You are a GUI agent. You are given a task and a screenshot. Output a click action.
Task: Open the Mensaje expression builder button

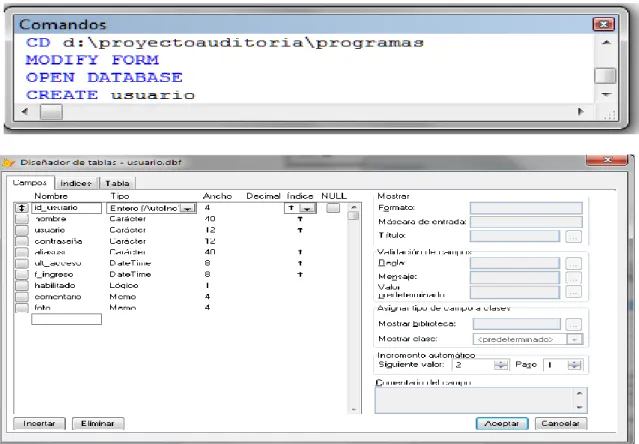coord(573,278)
